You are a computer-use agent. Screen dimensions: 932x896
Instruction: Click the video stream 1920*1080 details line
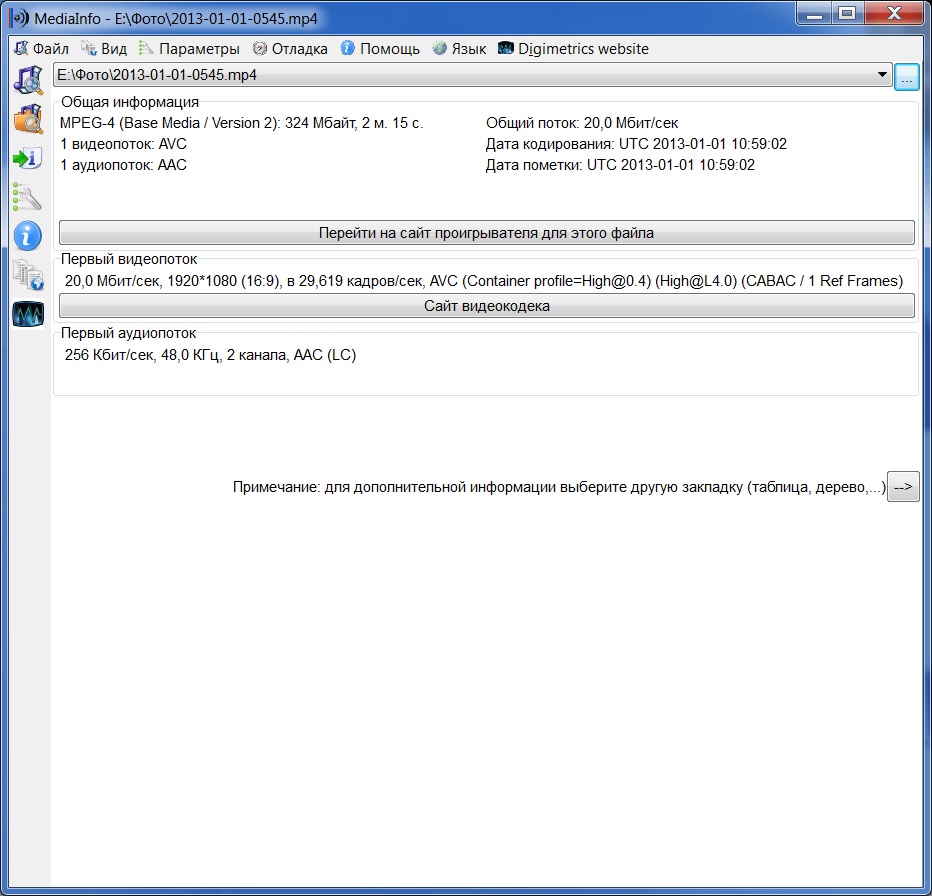point(484,281)
